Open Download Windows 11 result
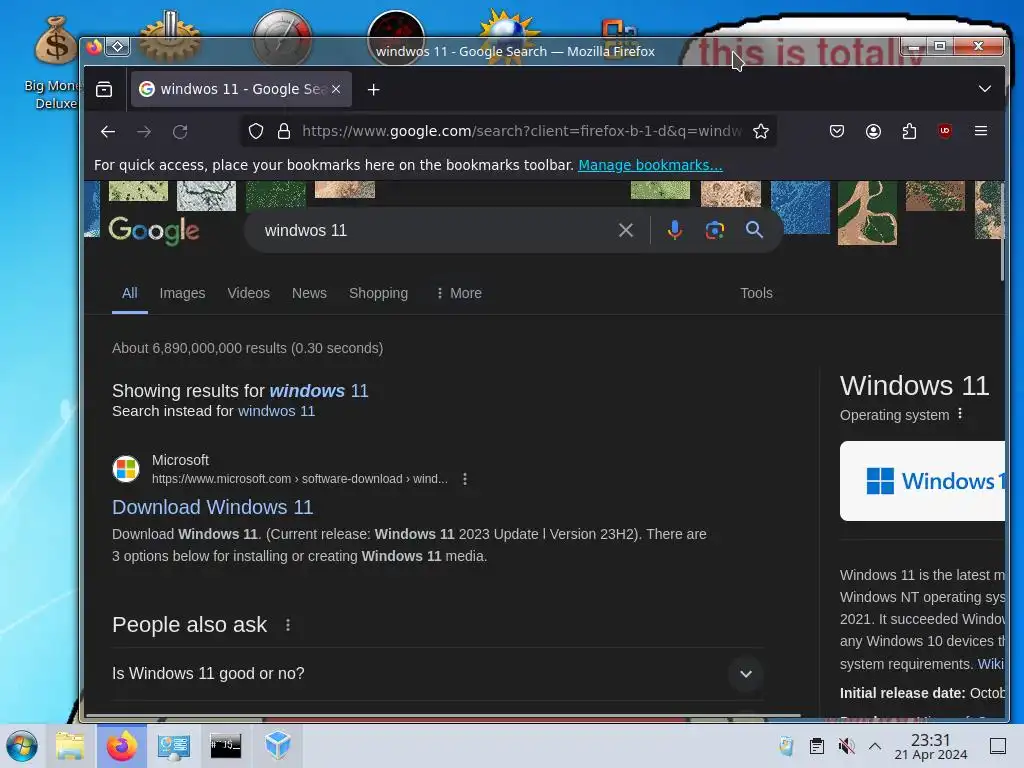1024x768 pixels. point(212,507)
